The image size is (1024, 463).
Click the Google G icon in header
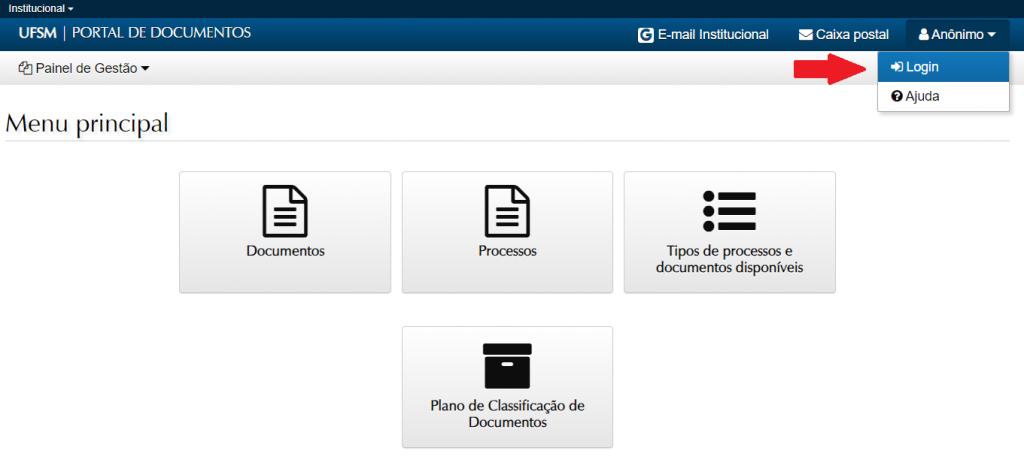[x=646, y=35]
